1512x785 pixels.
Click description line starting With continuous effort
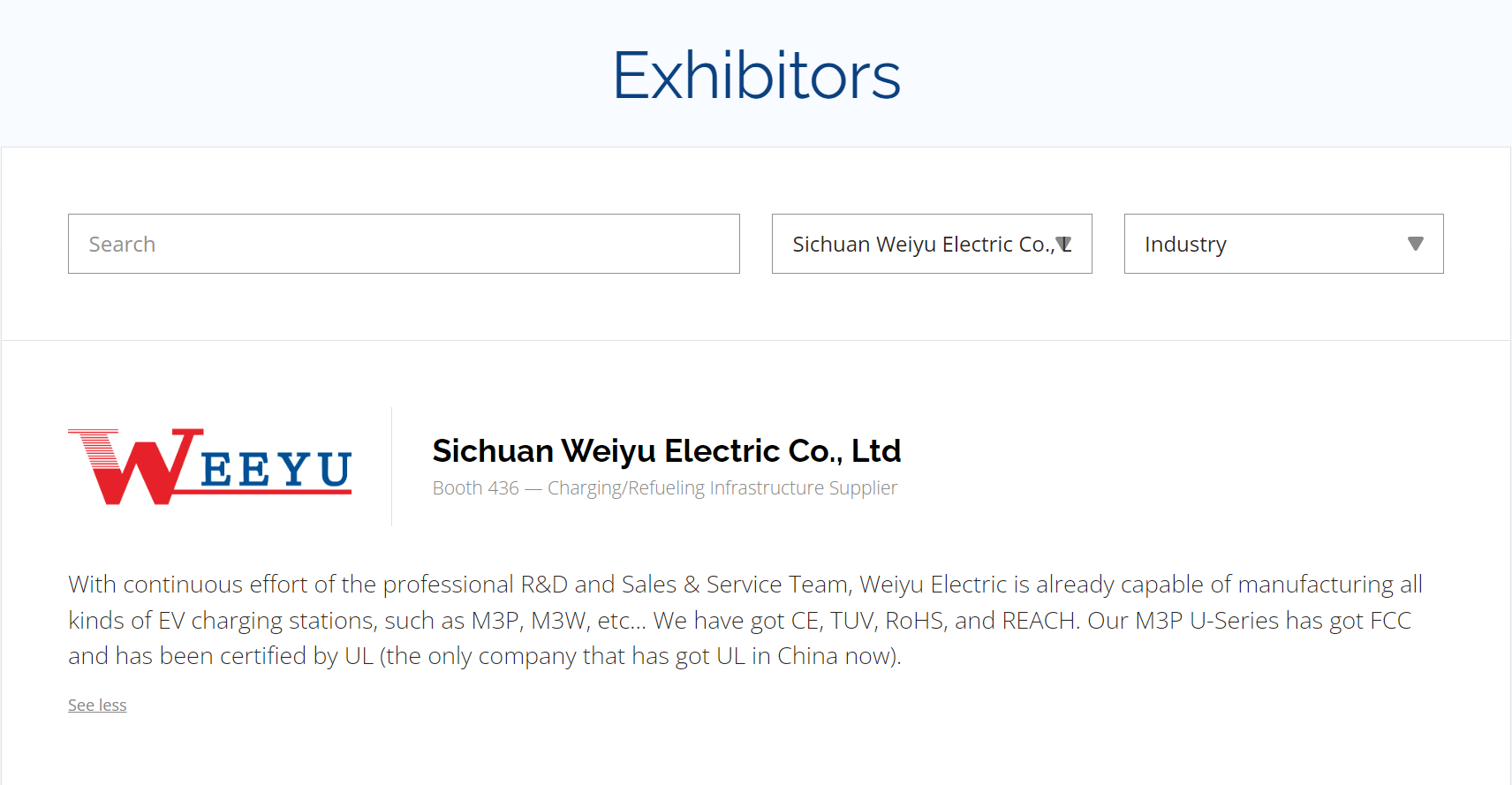[745, 585]
